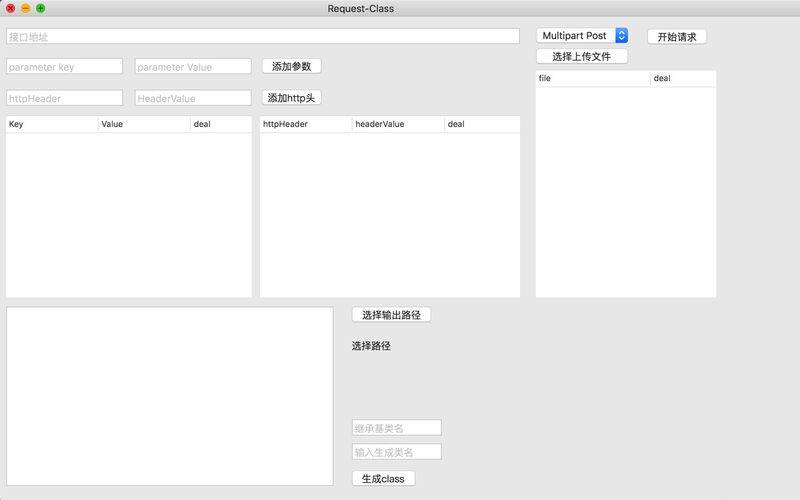Click the 选择输出路径 button
Viewport: 800px width, 500px height.
click(391, 315)
